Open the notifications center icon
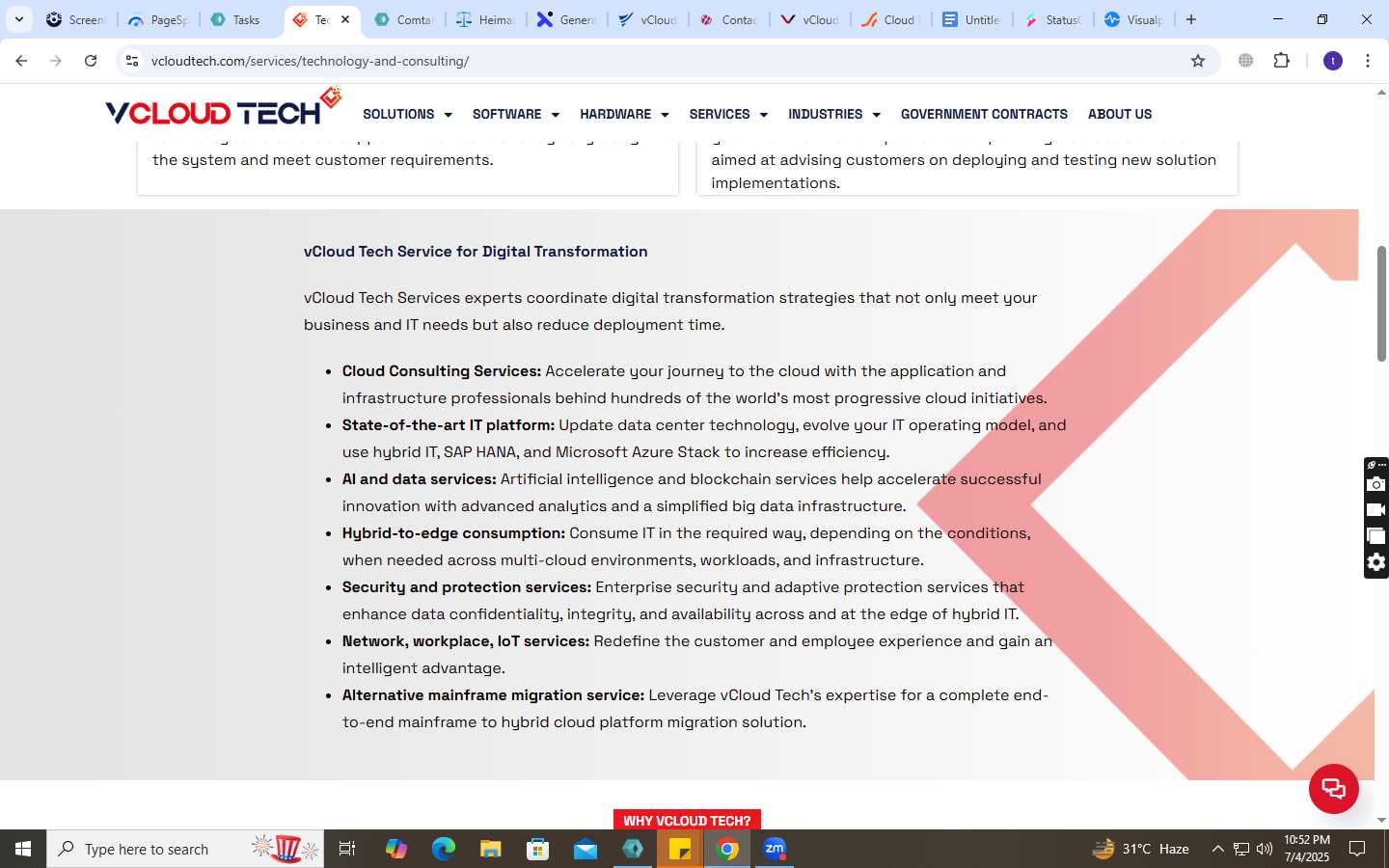Image resolution: width=1389 pixels, height=868 pixels. [1357, 849]
